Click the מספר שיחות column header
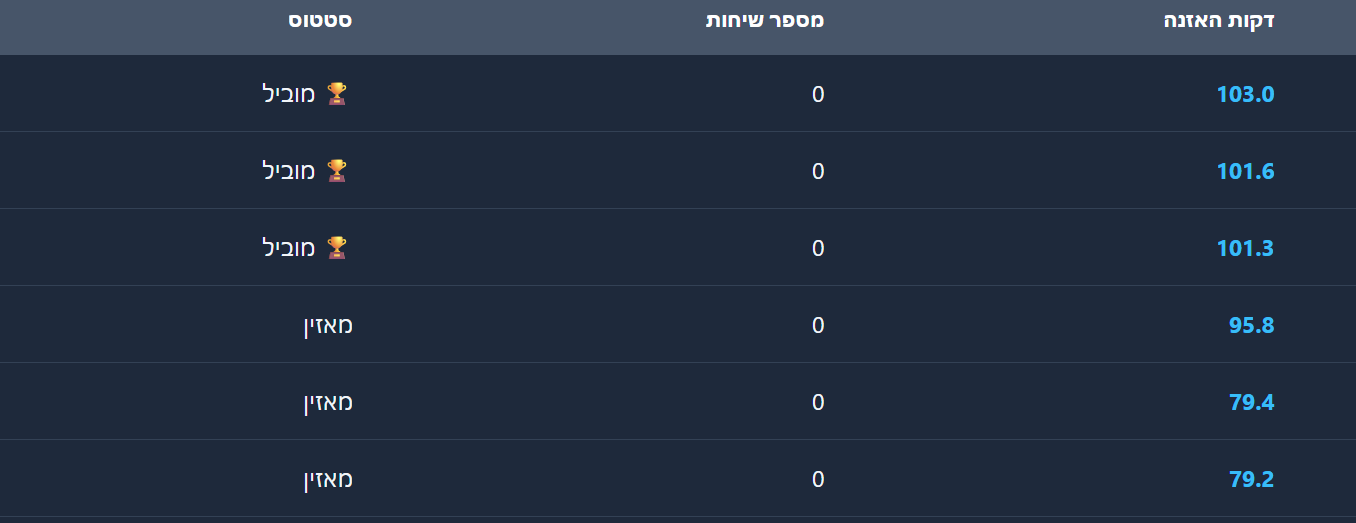 coord(765,21)
